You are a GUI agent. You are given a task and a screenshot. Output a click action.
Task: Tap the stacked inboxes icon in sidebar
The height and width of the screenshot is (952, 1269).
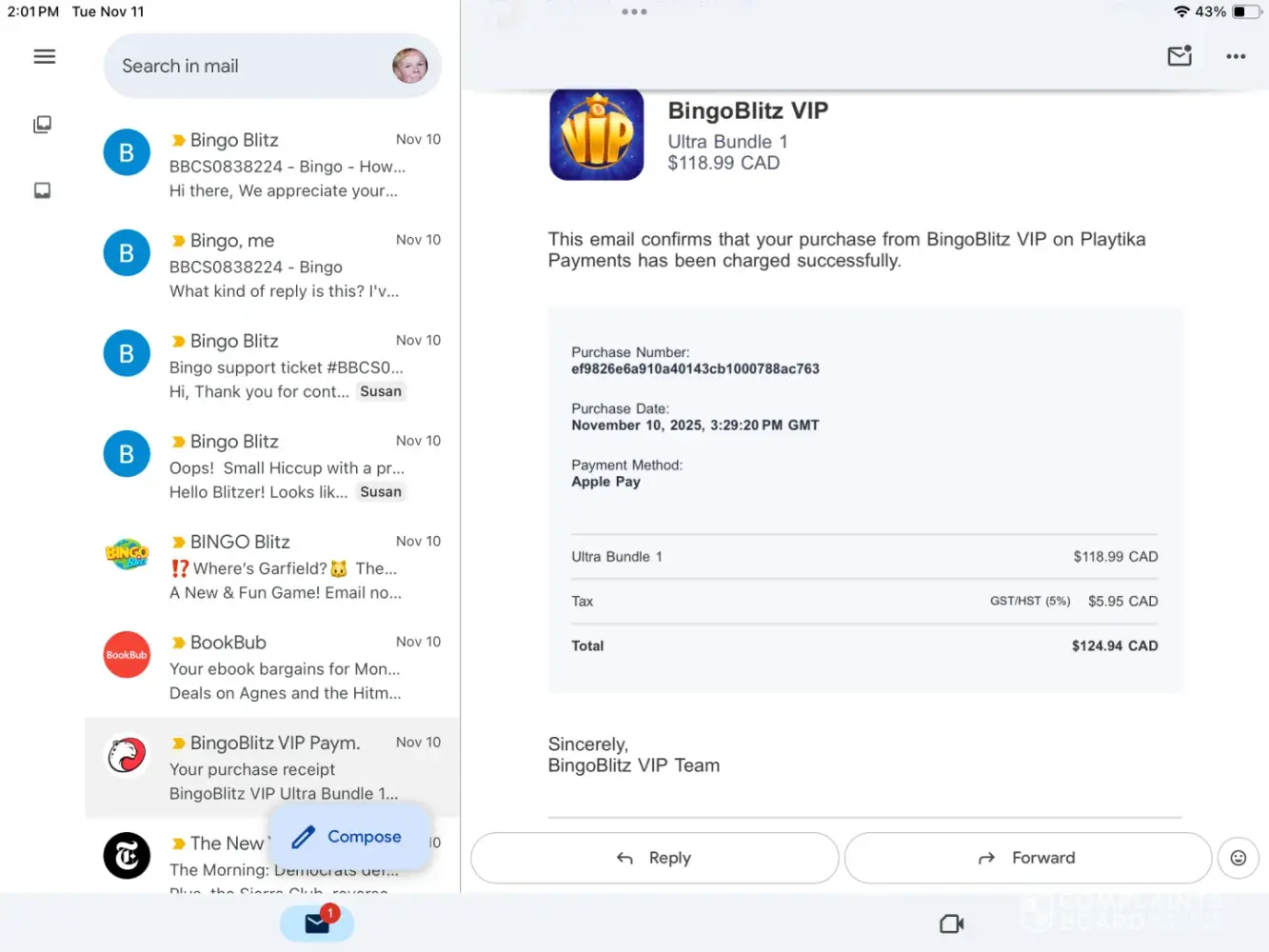[x=43, y=125]
